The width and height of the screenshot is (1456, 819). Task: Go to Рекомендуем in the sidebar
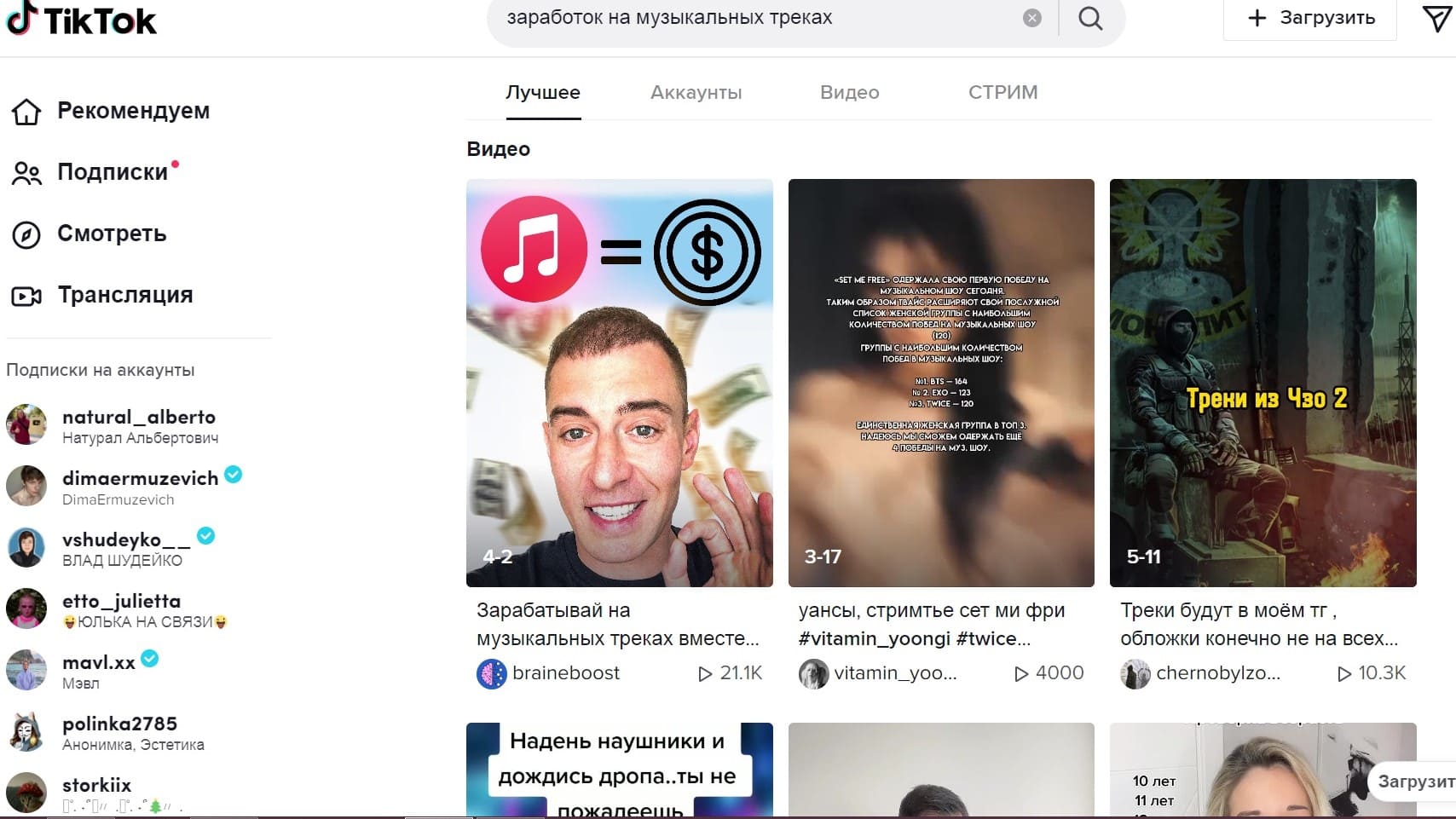(111, 111)
